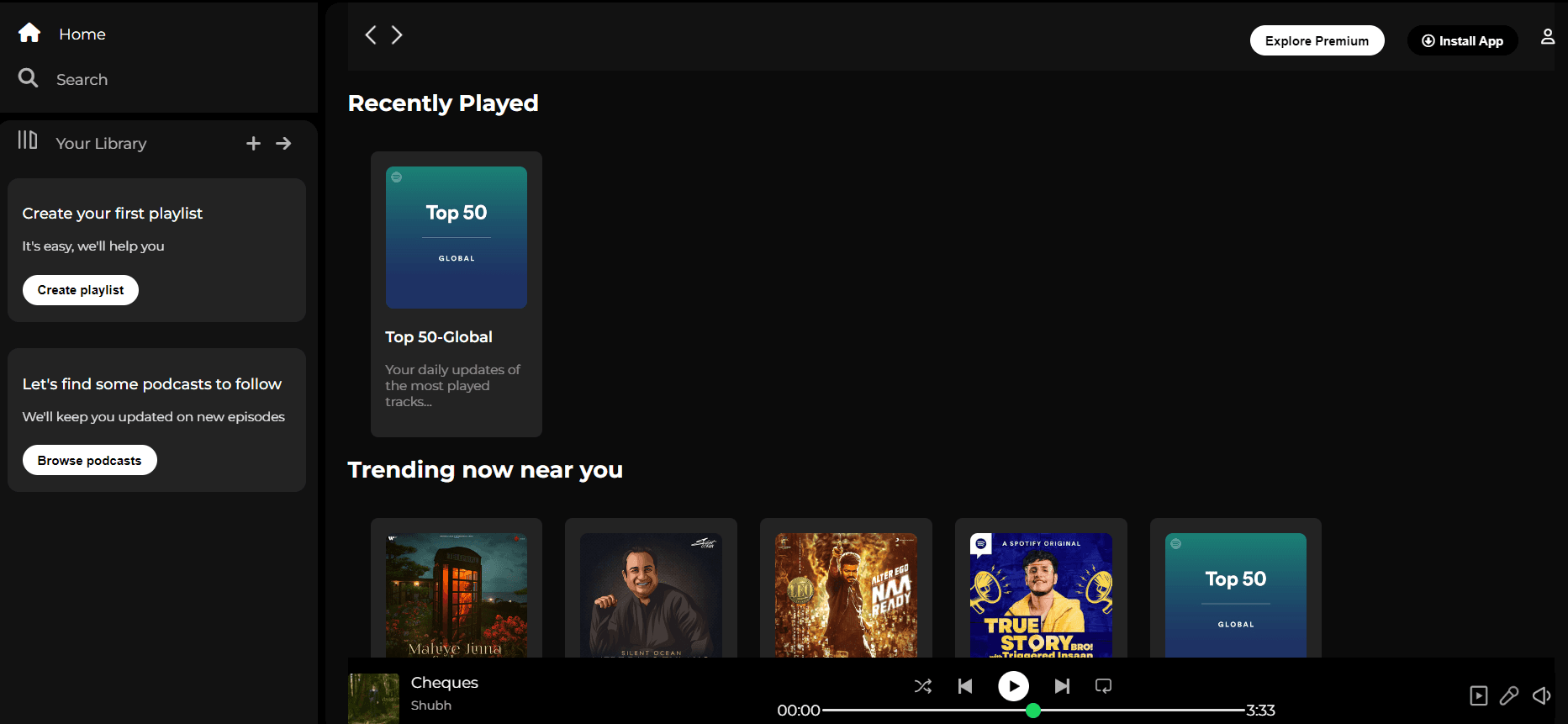Click the Cheques album art thumbnail
Viewport: 1568px width, 724px height.
coord(373,698)
